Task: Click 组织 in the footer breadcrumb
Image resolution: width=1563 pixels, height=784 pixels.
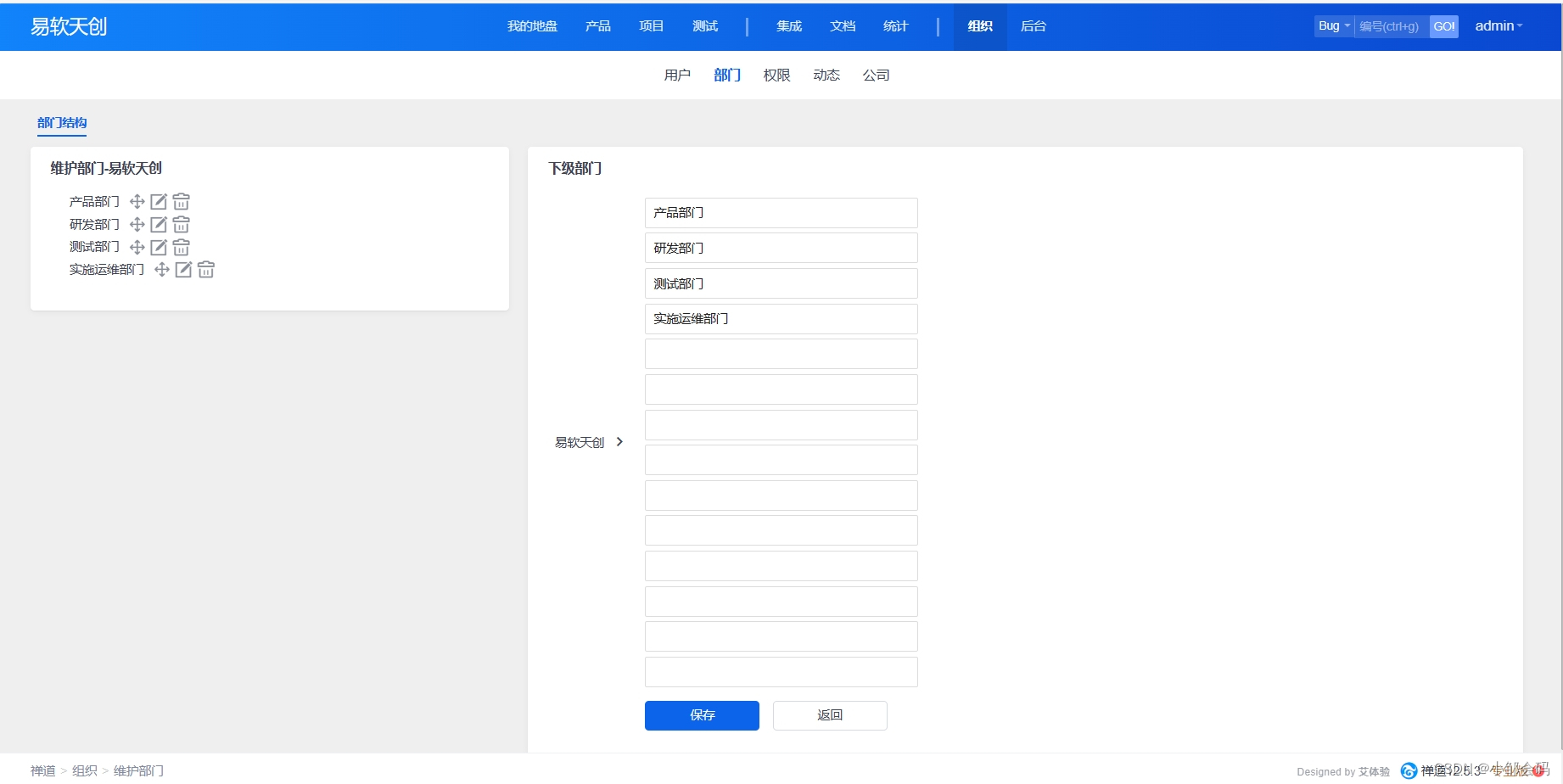Action: tap(85, 770)
